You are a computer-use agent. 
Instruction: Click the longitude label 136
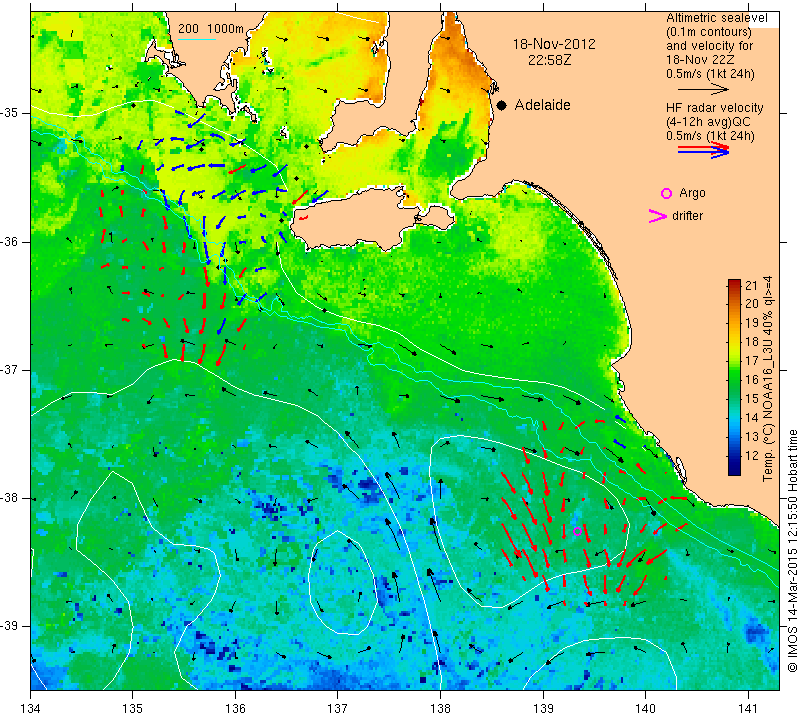point(235,708)
